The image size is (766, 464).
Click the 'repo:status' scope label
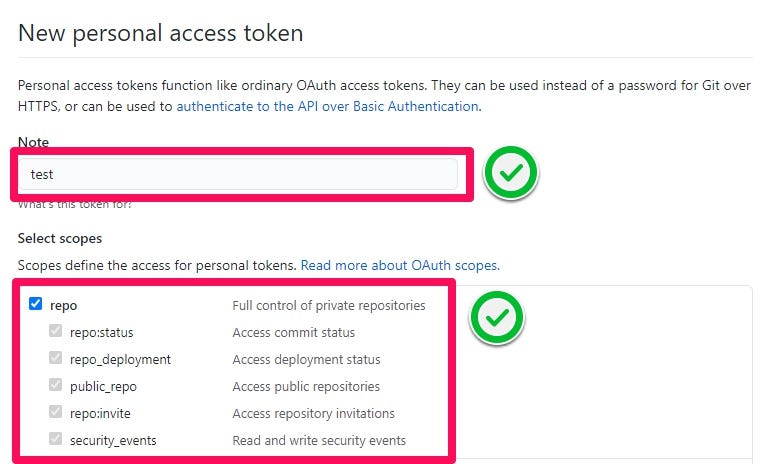(102, 333)
